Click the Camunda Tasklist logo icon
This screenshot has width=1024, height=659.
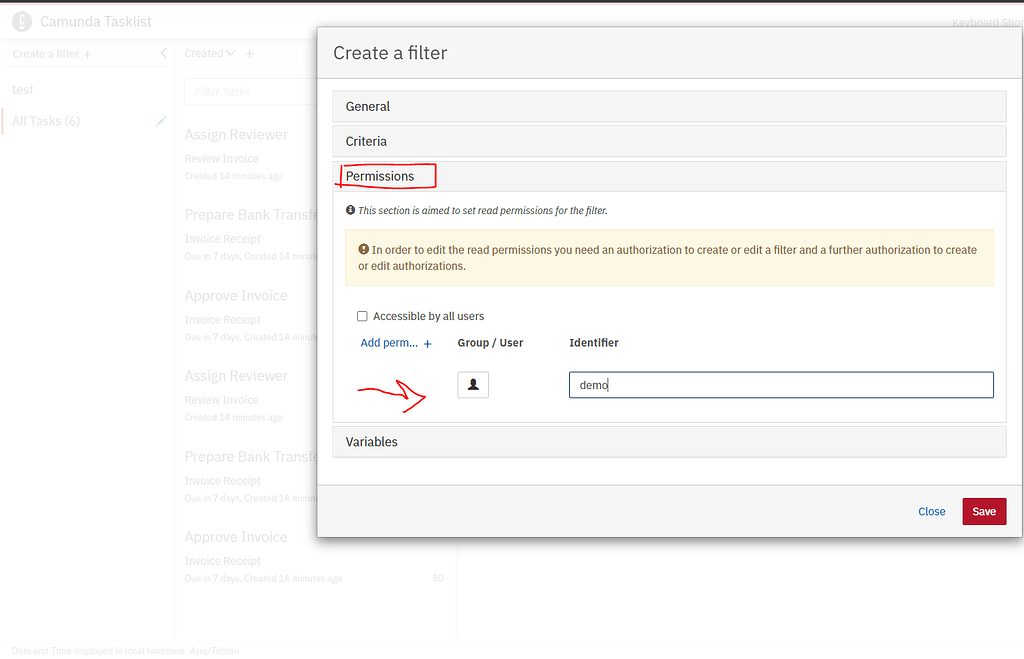coord(21,21)
